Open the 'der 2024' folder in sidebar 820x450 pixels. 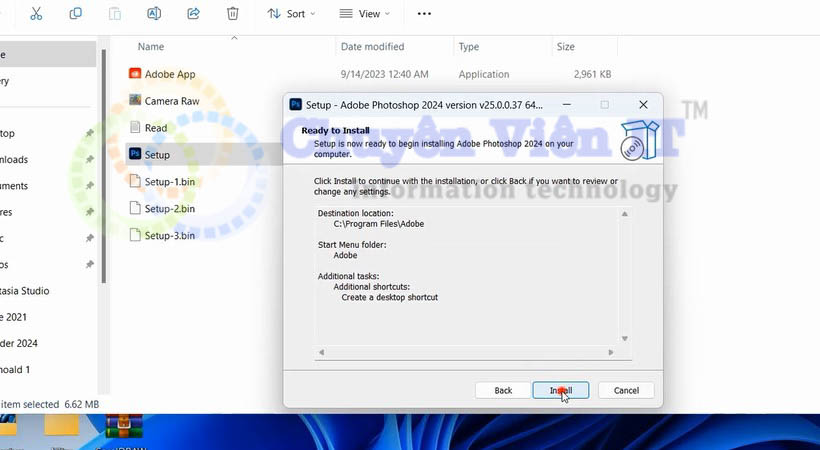(19, 343)
